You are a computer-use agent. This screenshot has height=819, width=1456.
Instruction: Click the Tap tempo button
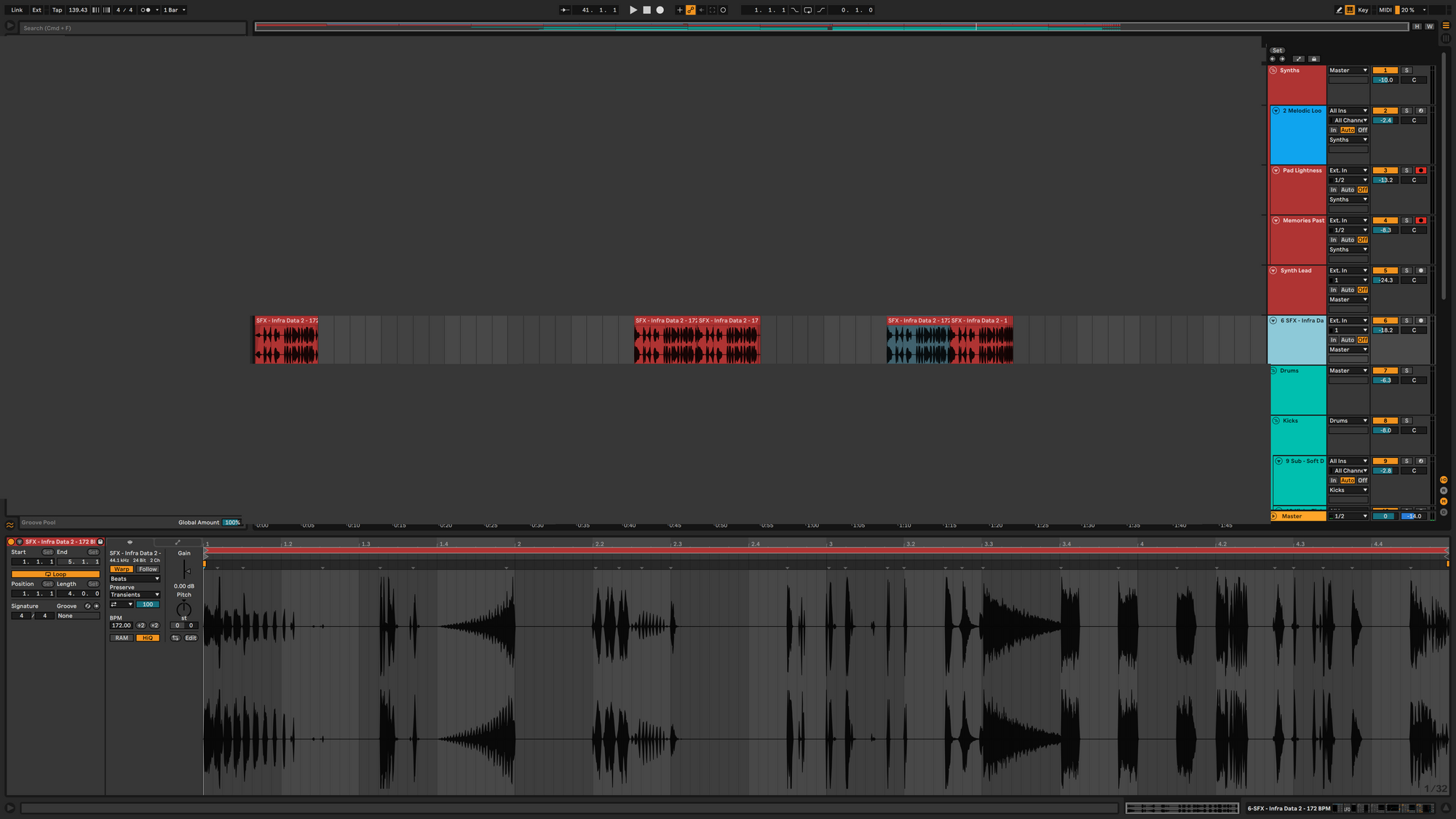pos(57,10)
